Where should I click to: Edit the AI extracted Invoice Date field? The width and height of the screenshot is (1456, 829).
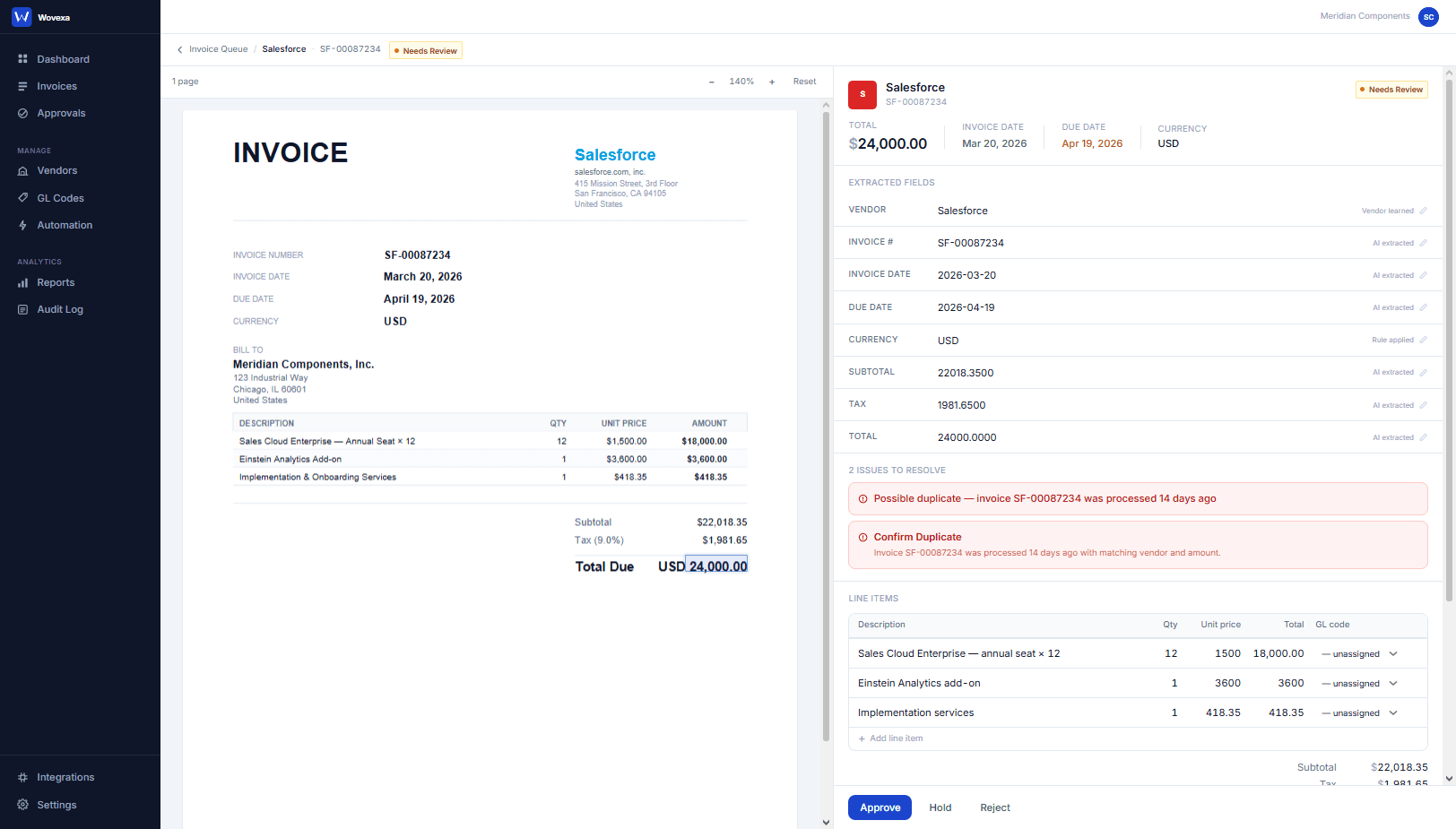point(1424,274)
